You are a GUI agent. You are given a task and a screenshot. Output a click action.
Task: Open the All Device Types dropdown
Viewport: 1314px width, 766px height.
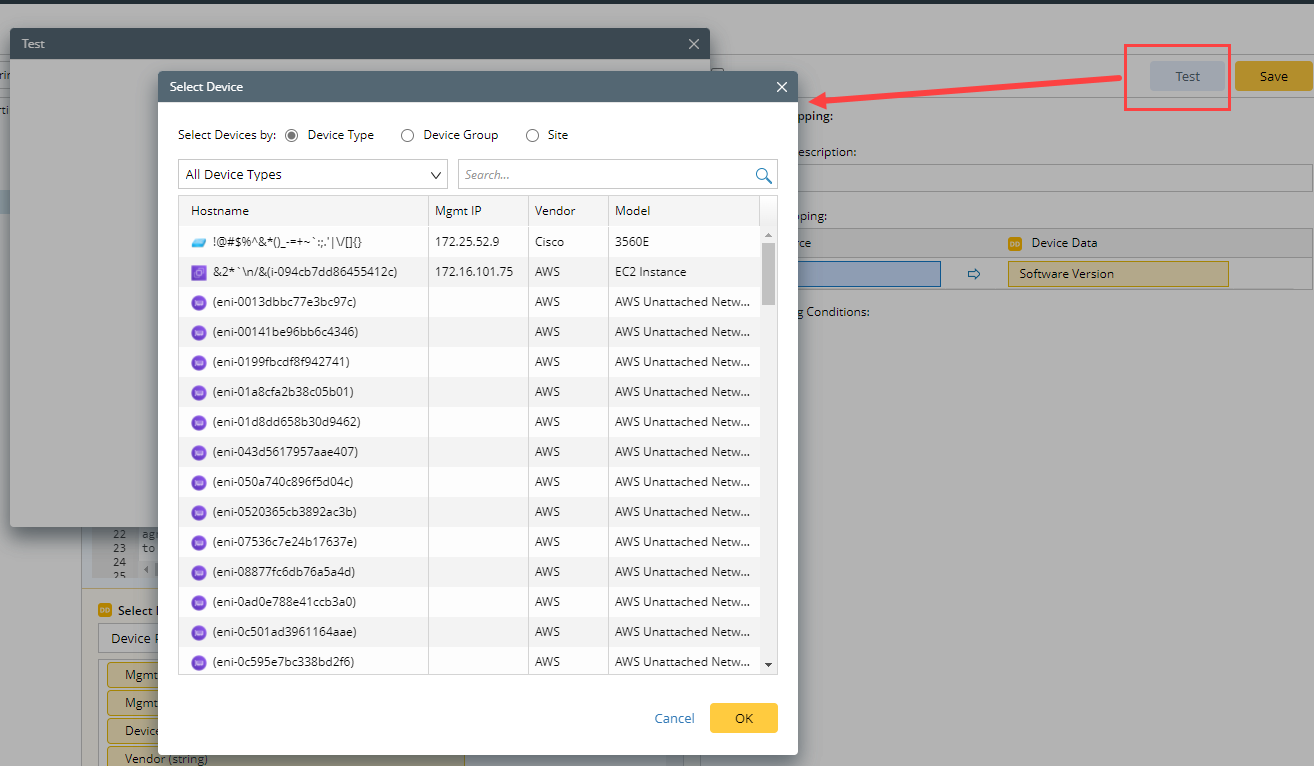[312, 175]
